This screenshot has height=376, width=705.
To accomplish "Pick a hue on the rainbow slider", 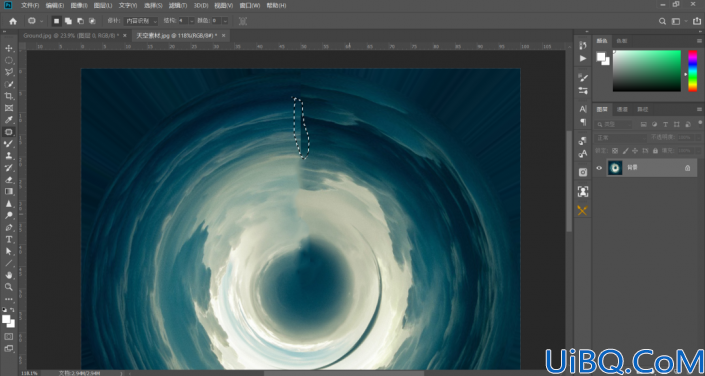I will pos(692,71).
